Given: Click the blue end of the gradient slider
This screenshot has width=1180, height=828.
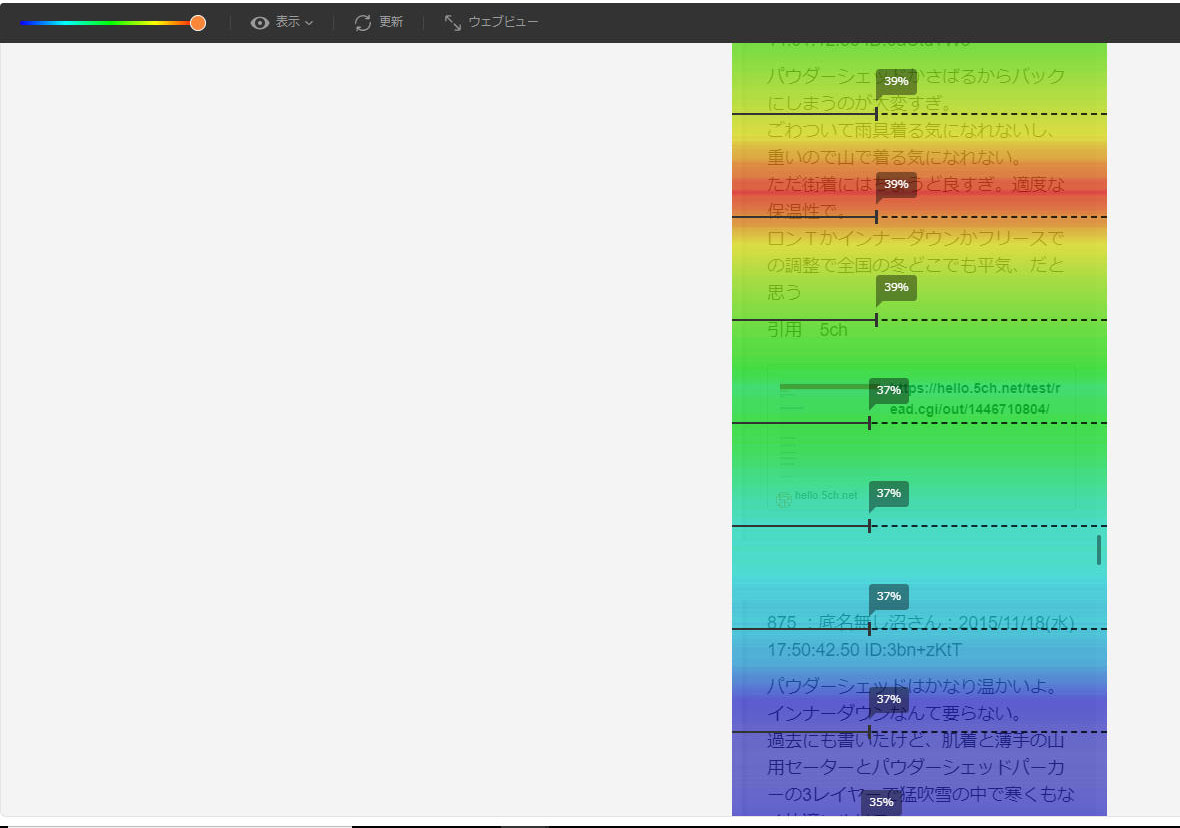Looking at the screenshot, I should [x=24, y=23].
